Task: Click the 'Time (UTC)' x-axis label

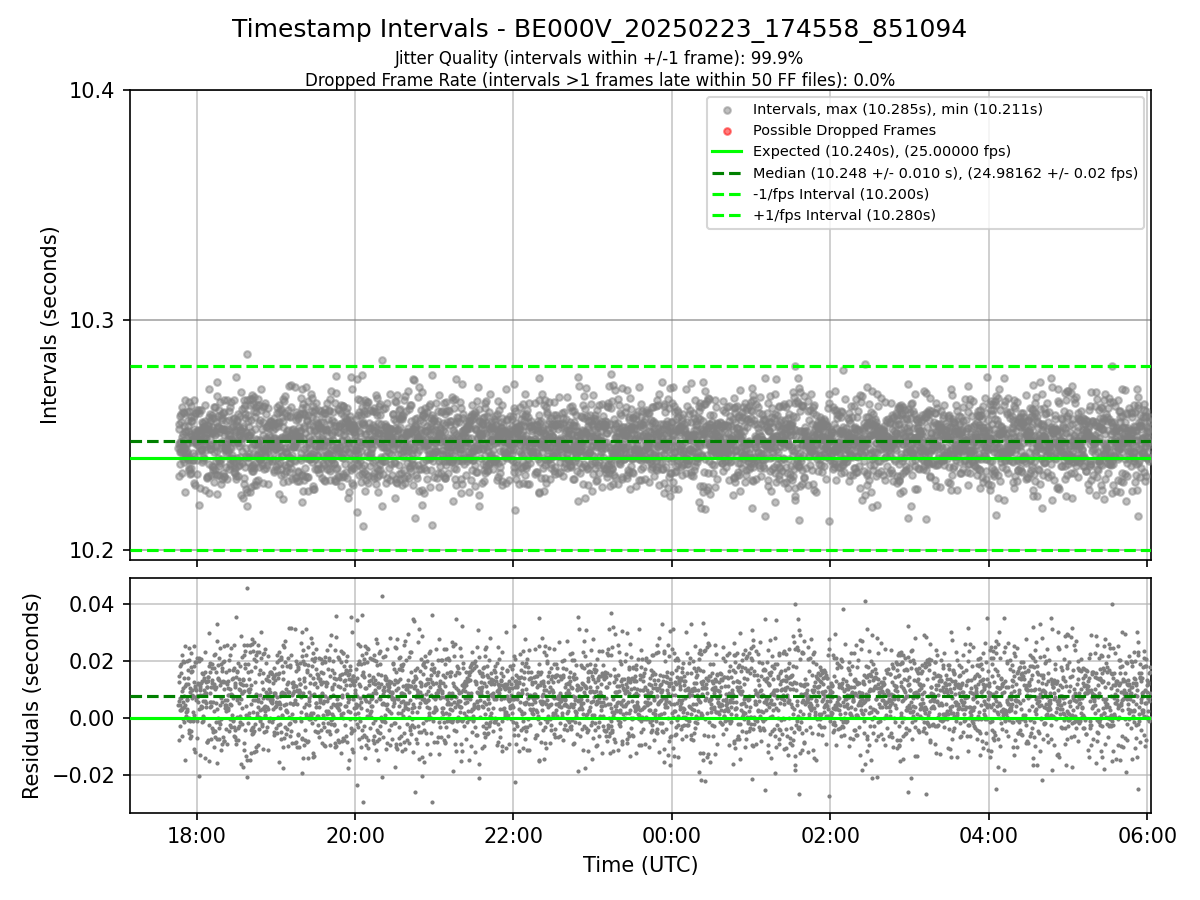Action: 640,865
